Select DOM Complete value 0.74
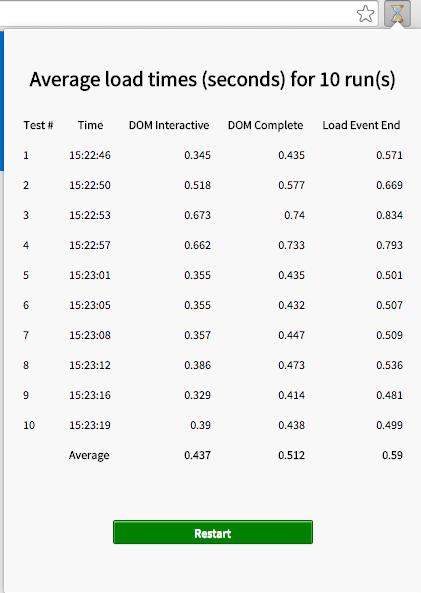 point(294,215)
